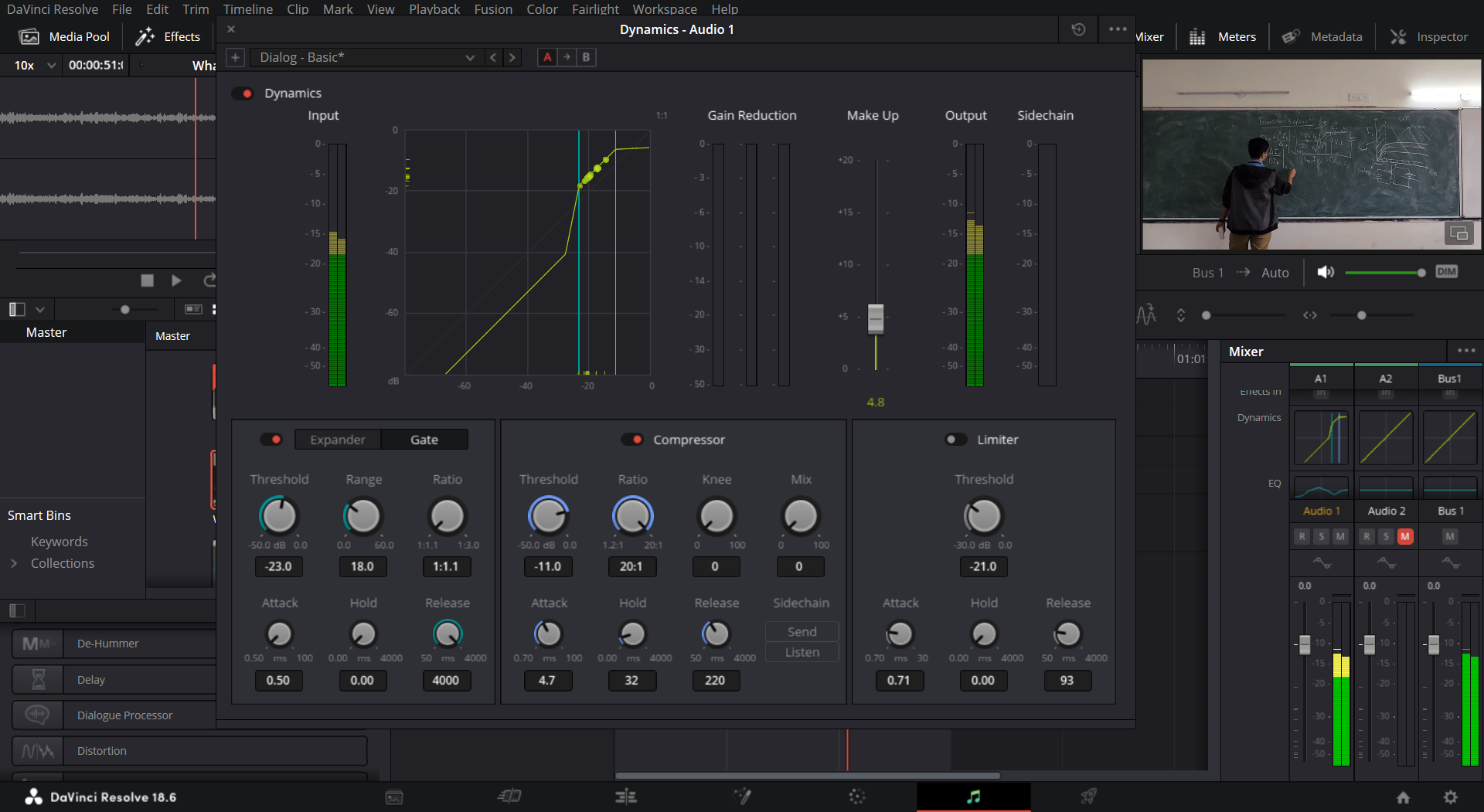Play the media pool preview

[x=176, y=280]
